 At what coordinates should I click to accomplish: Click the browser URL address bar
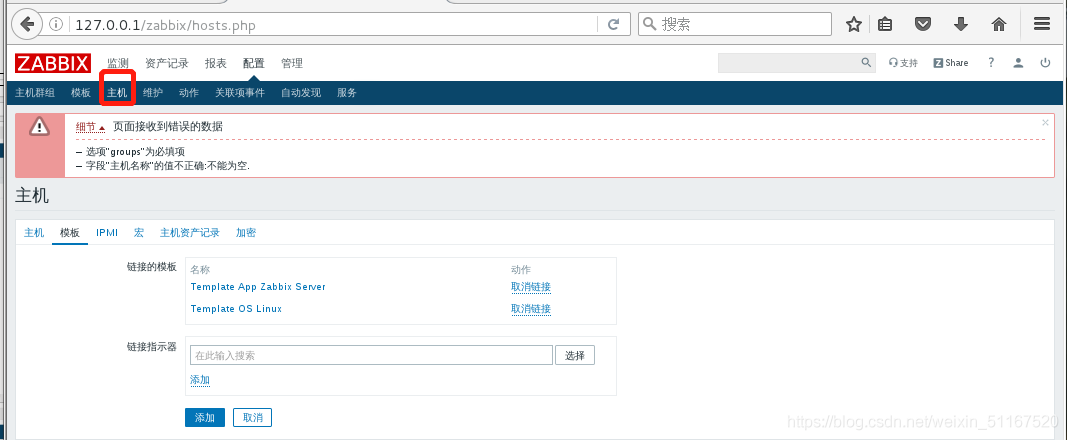(334, 25)
